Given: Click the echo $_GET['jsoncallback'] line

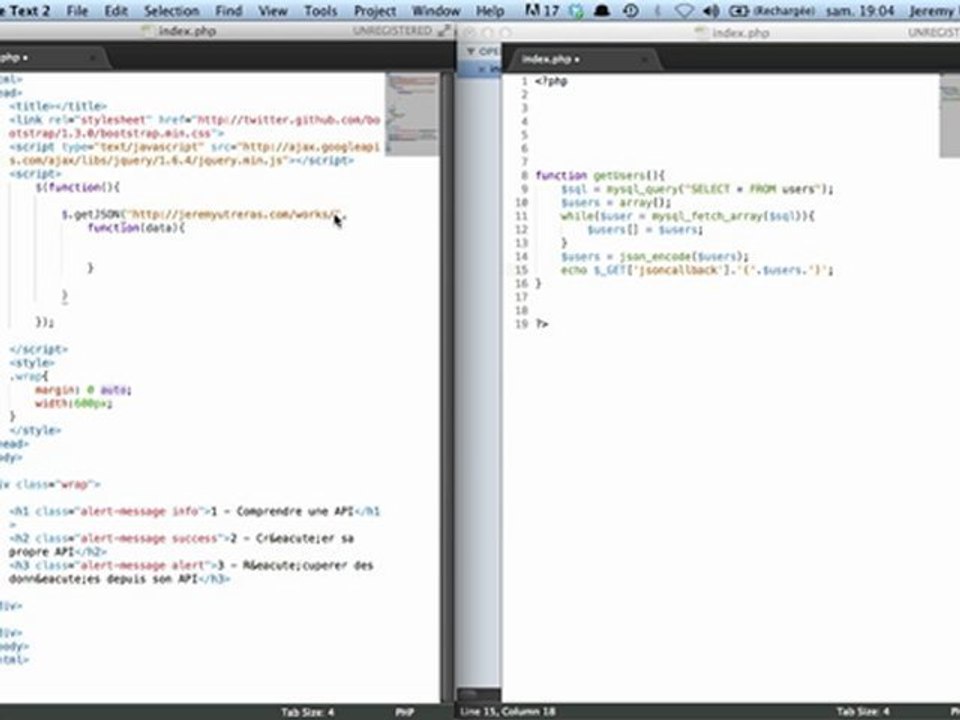Looking at the screenshot, I should [697, 270].
